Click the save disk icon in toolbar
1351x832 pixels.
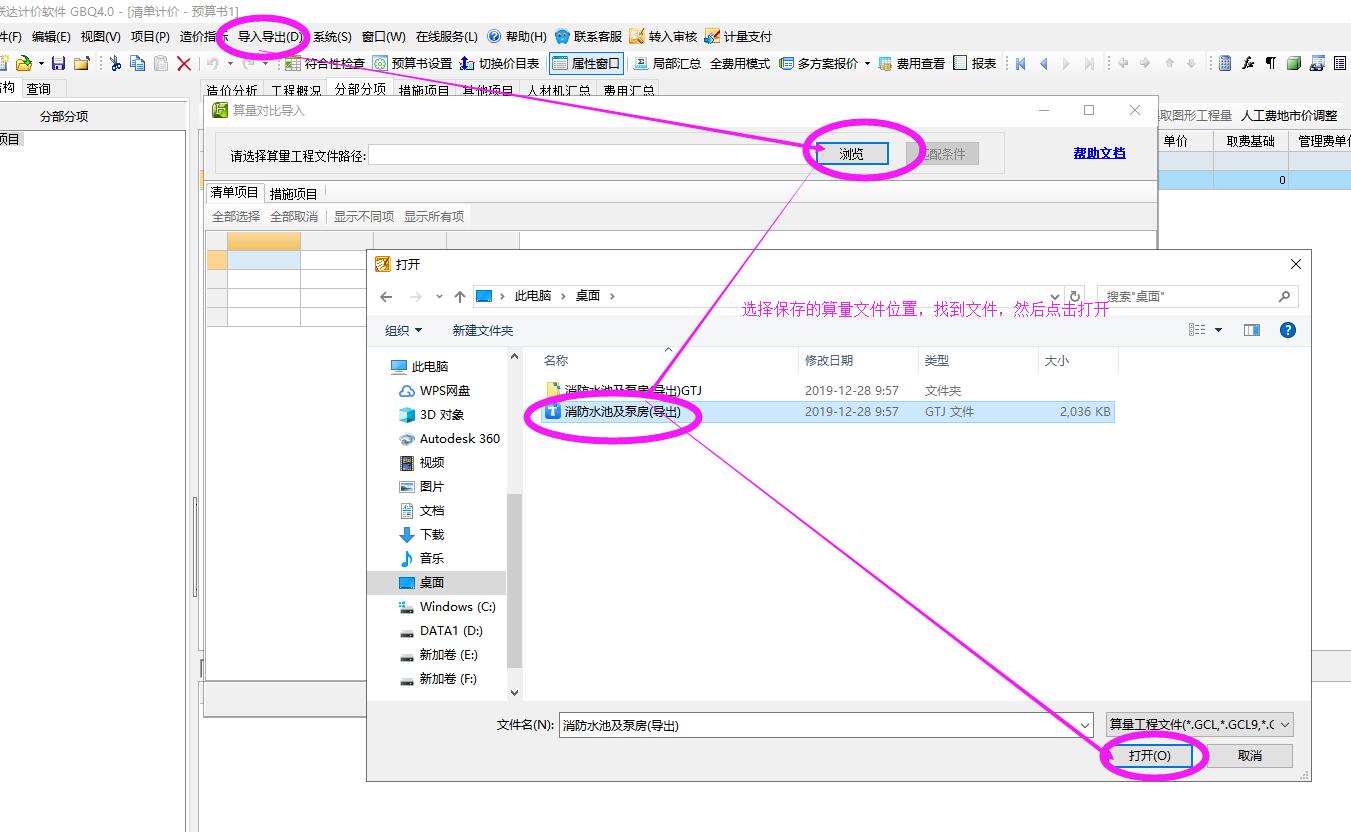tap(58, 63)
